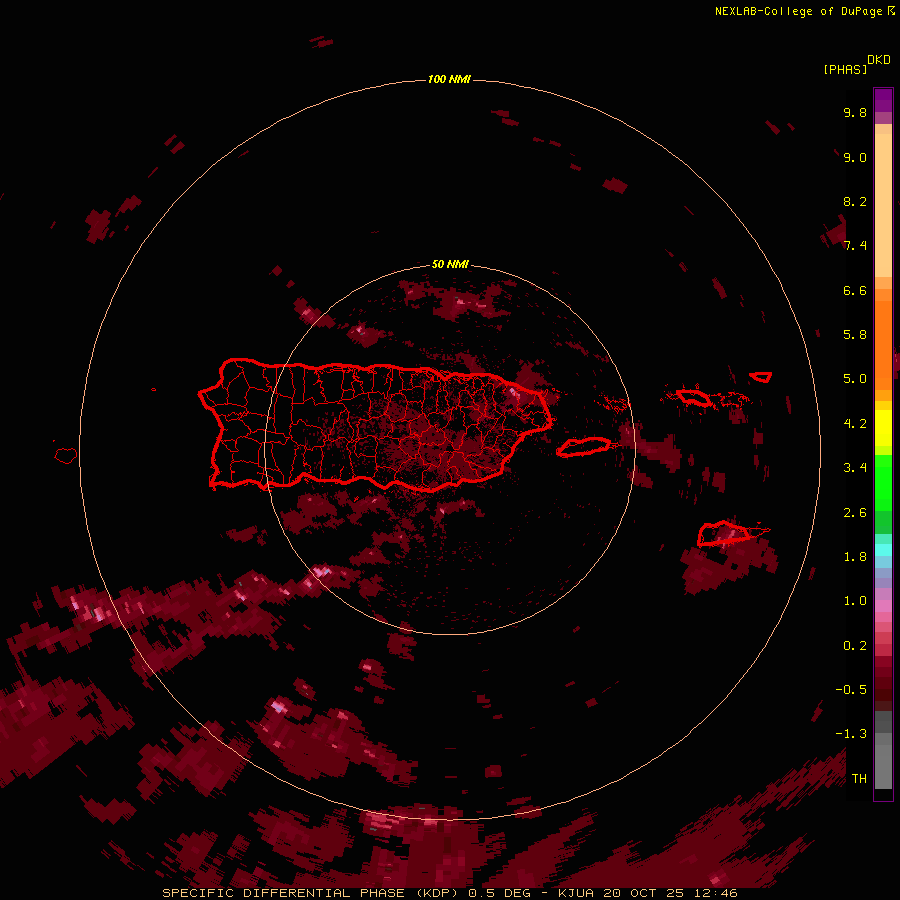Click the DuPage logo icon at top right
This screenshot has width=900, height=900.
coord(891,10)
